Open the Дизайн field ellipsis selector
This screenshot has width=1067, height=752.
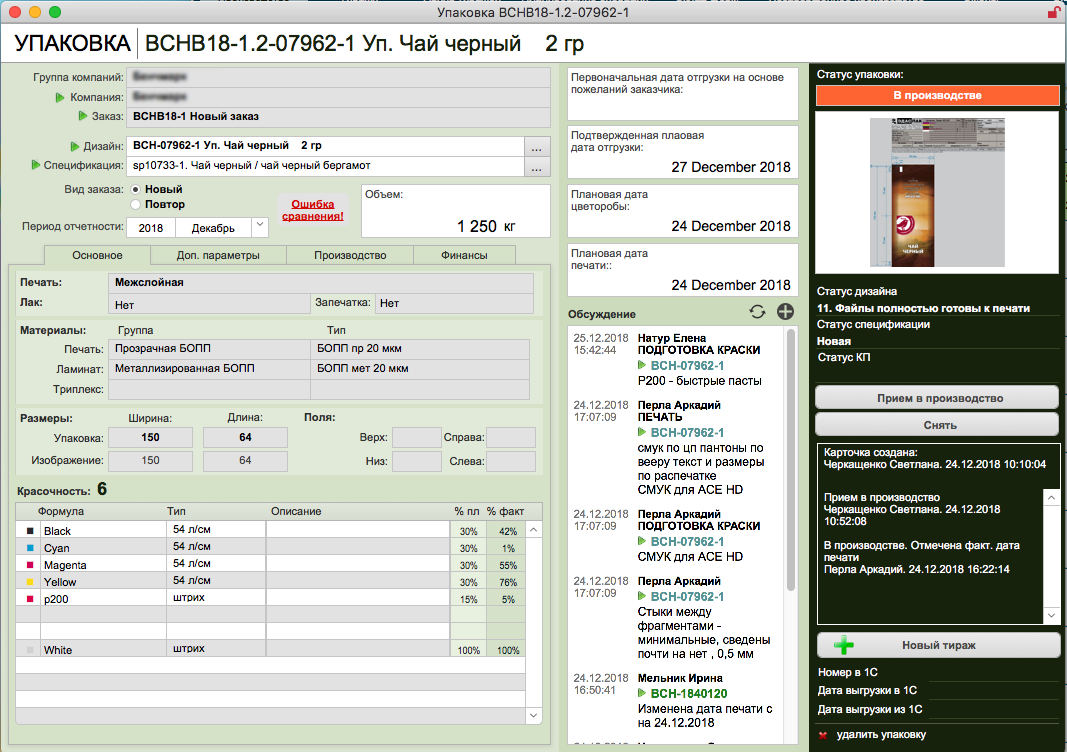tap(537, 147)
